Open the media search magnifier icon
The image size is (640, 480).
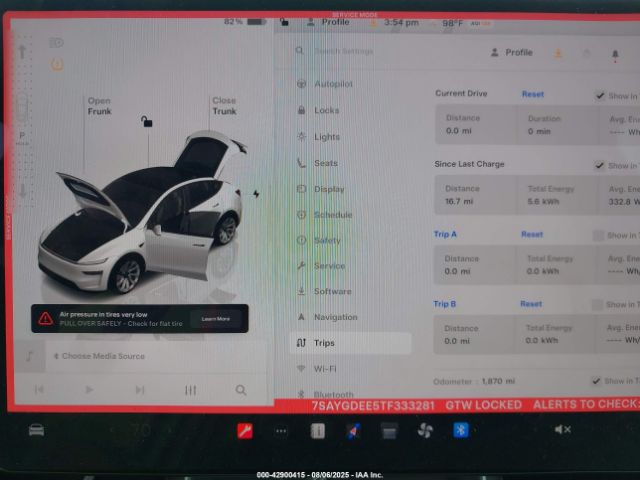point(241,390)
